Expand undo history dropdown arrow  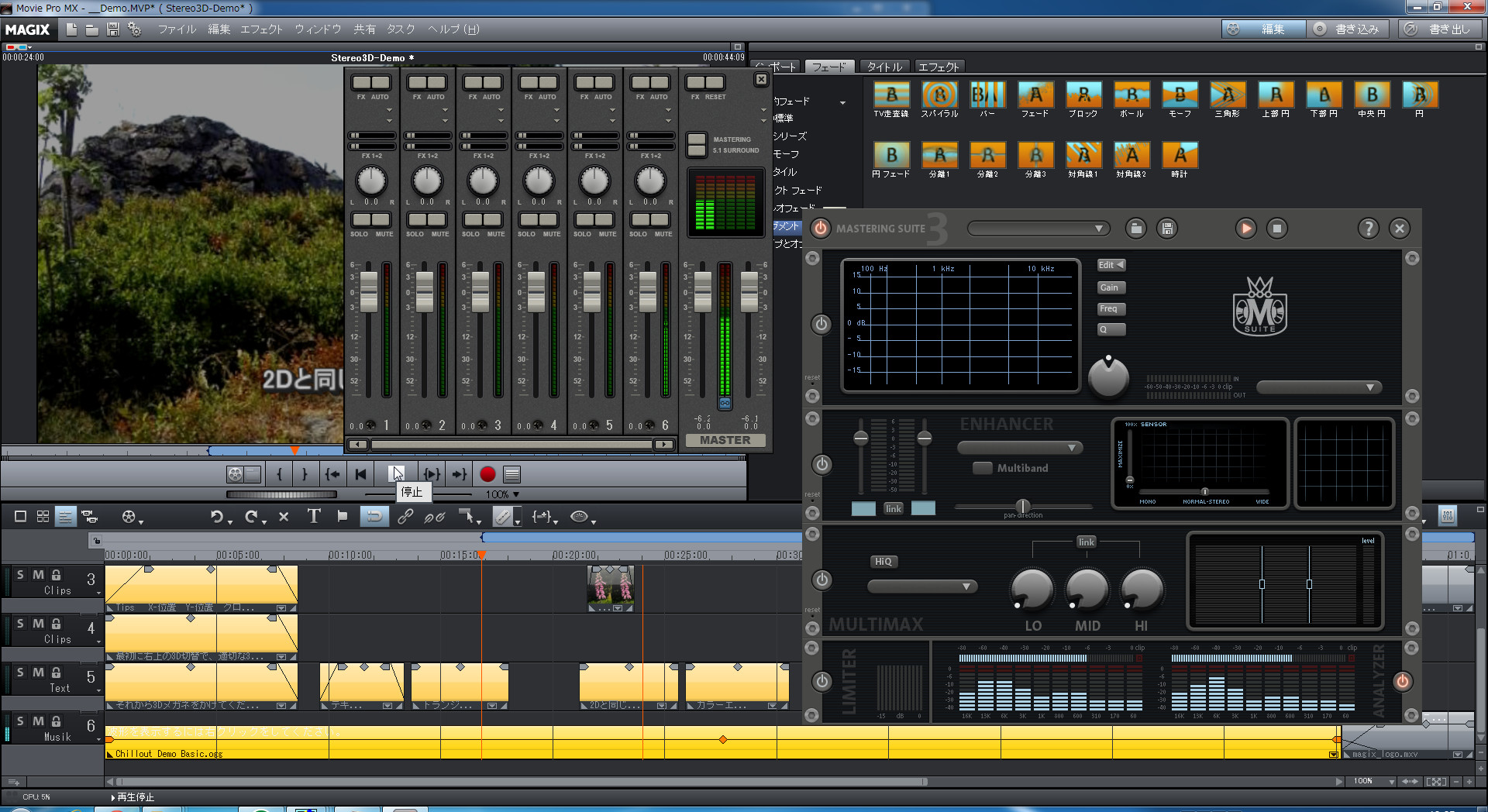pyautogui.click(x=230, y=522)
